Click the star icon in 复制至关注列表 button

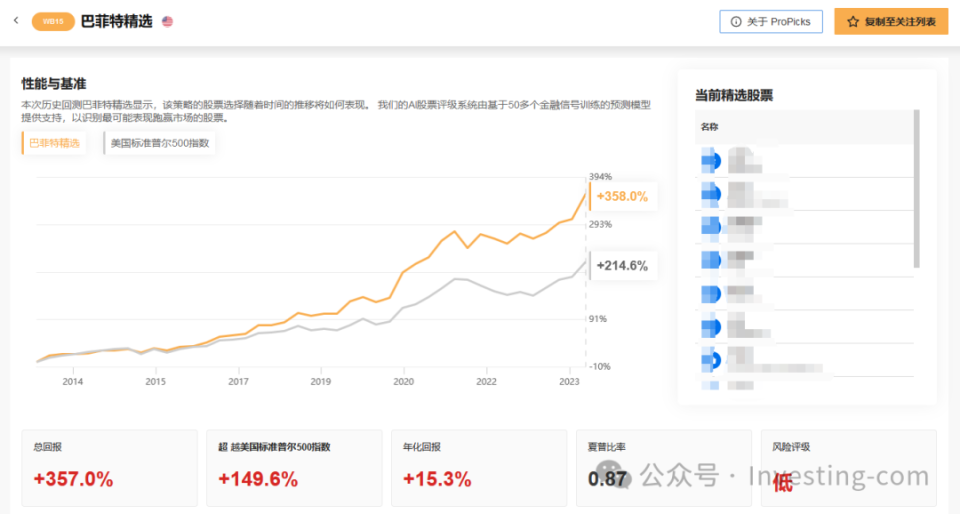pos(853,21)
